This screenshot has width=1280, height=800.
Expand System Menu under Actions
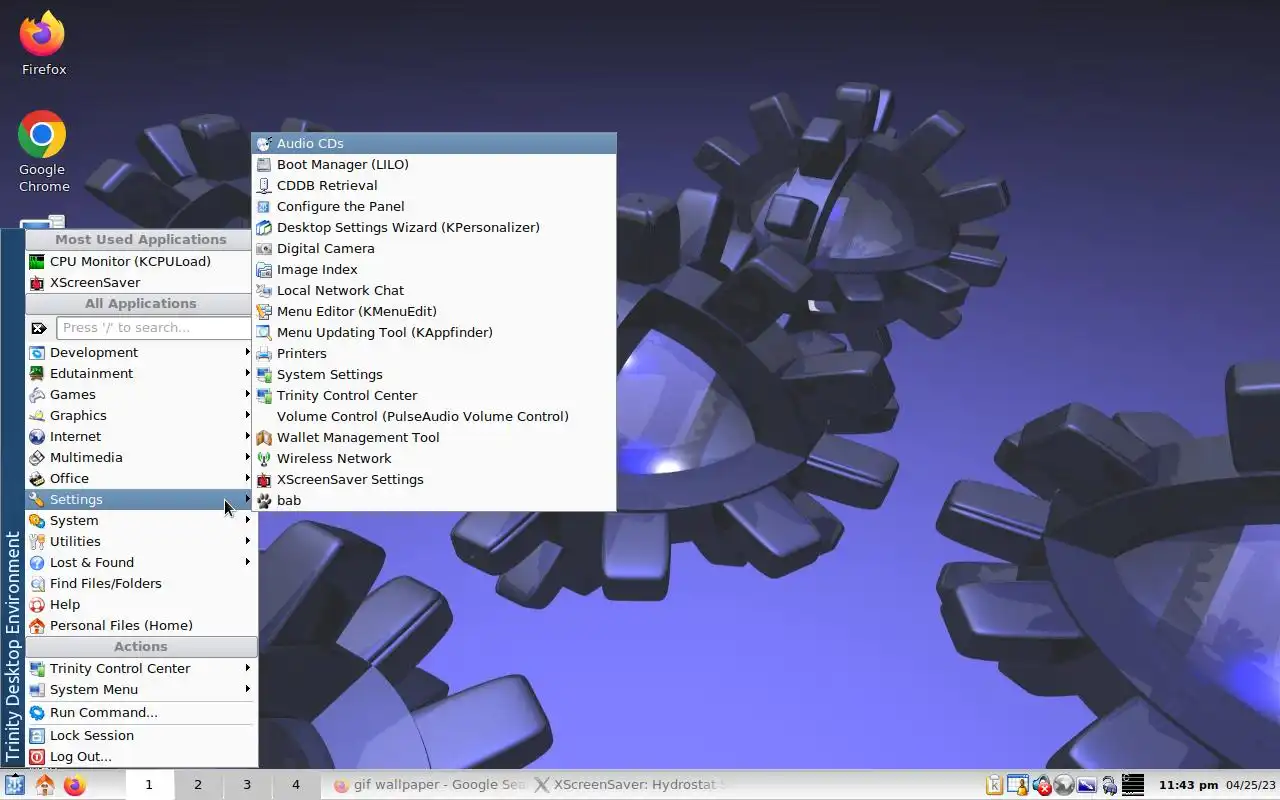pyautogui.click(x=140, y=689)
